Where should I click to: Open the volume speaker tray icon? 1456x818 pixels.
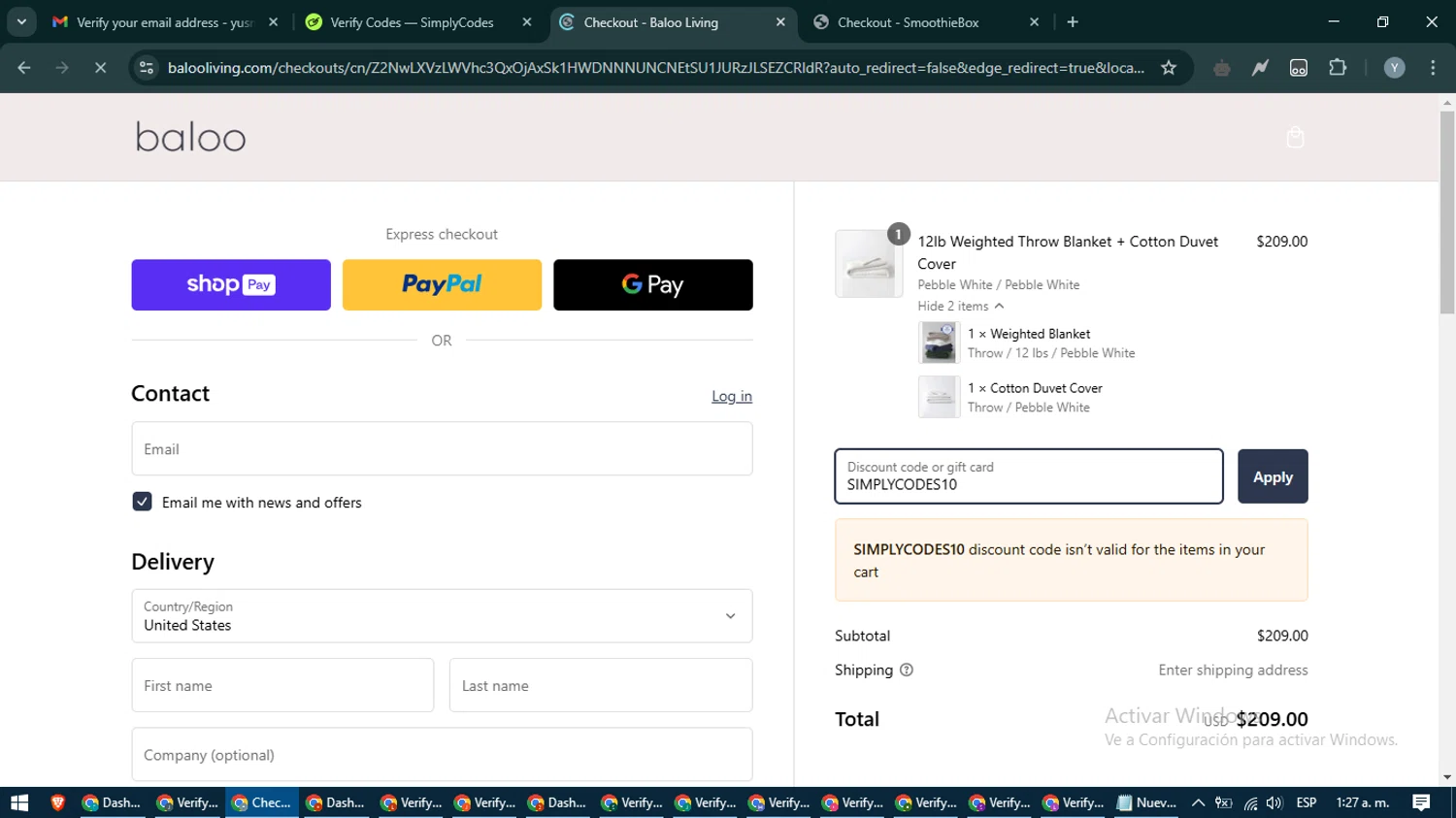pyautogui.click(x=1274, y=802)
